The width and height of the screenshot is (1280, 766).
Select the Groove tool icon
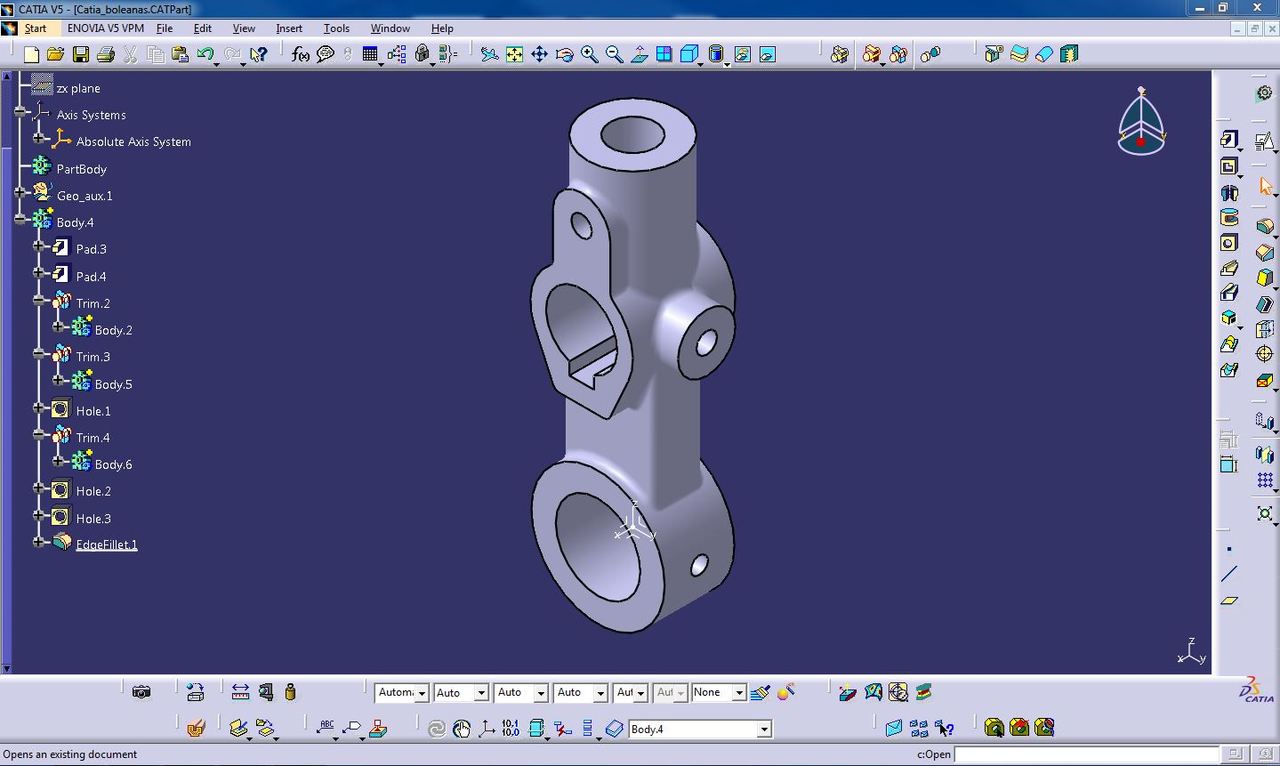point(1229,217)
